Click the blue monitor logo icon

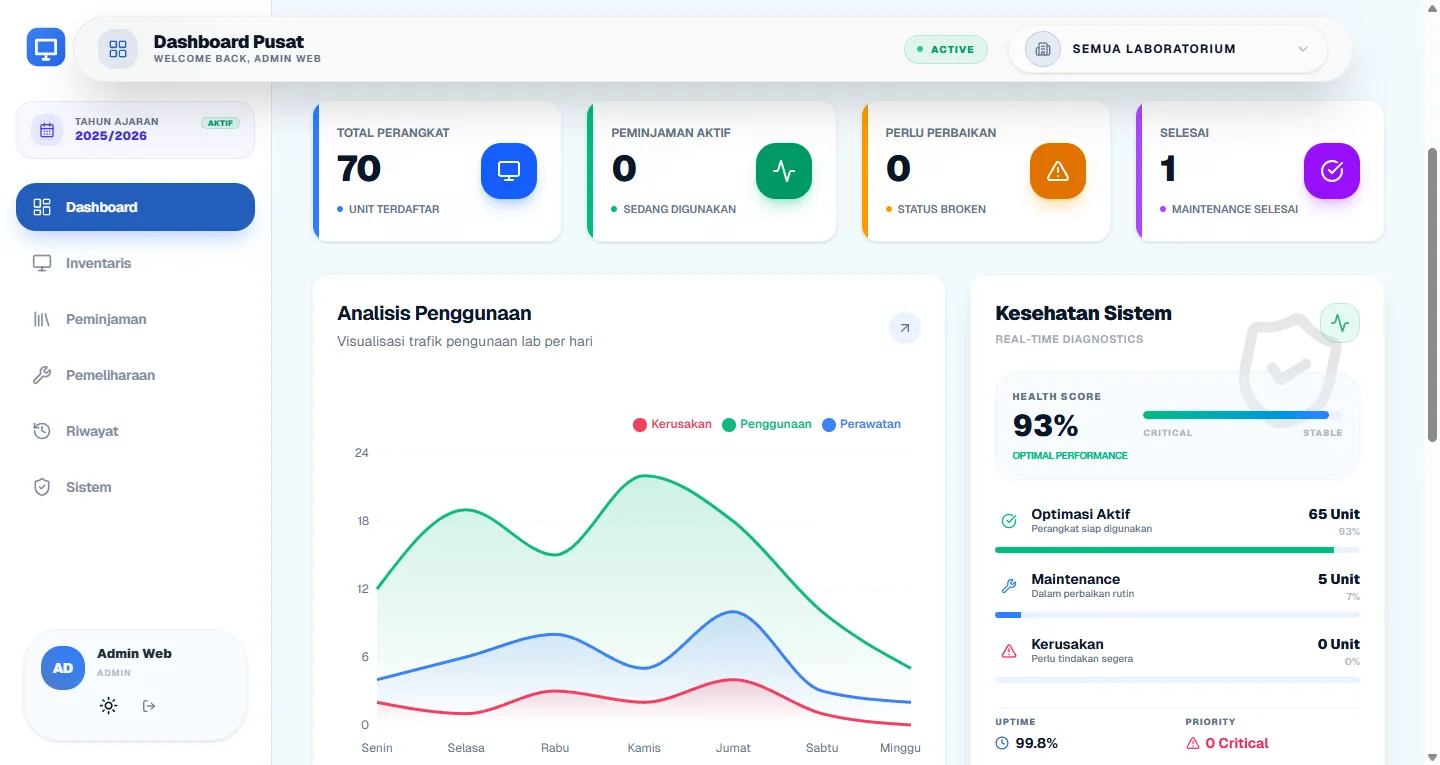[x=46, y=47]
